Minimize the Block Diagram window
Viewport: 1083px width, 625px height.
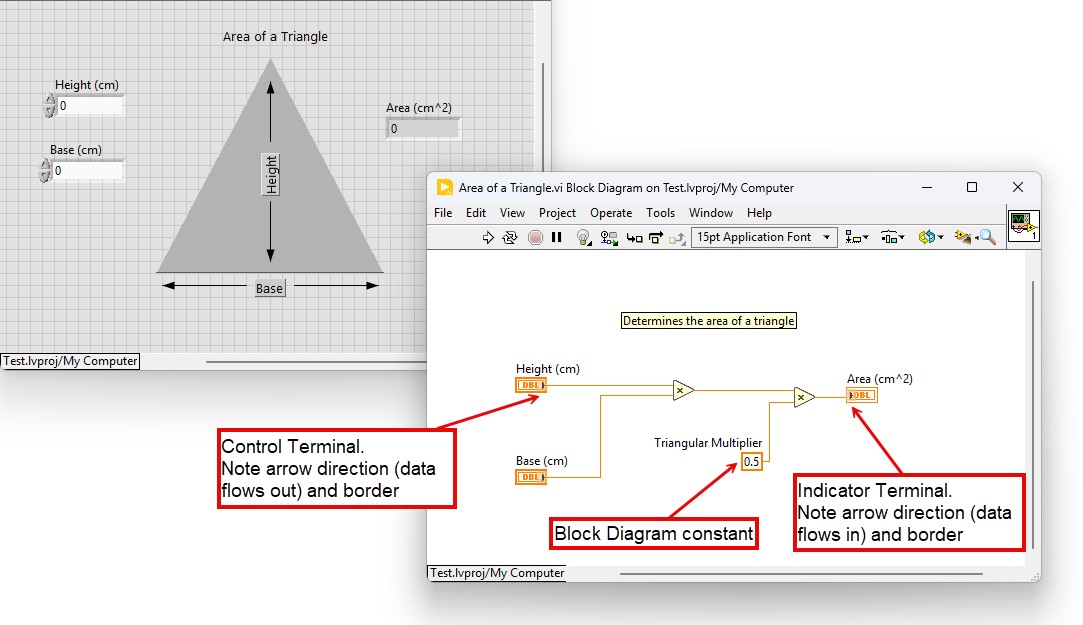(x=927, y=187)
